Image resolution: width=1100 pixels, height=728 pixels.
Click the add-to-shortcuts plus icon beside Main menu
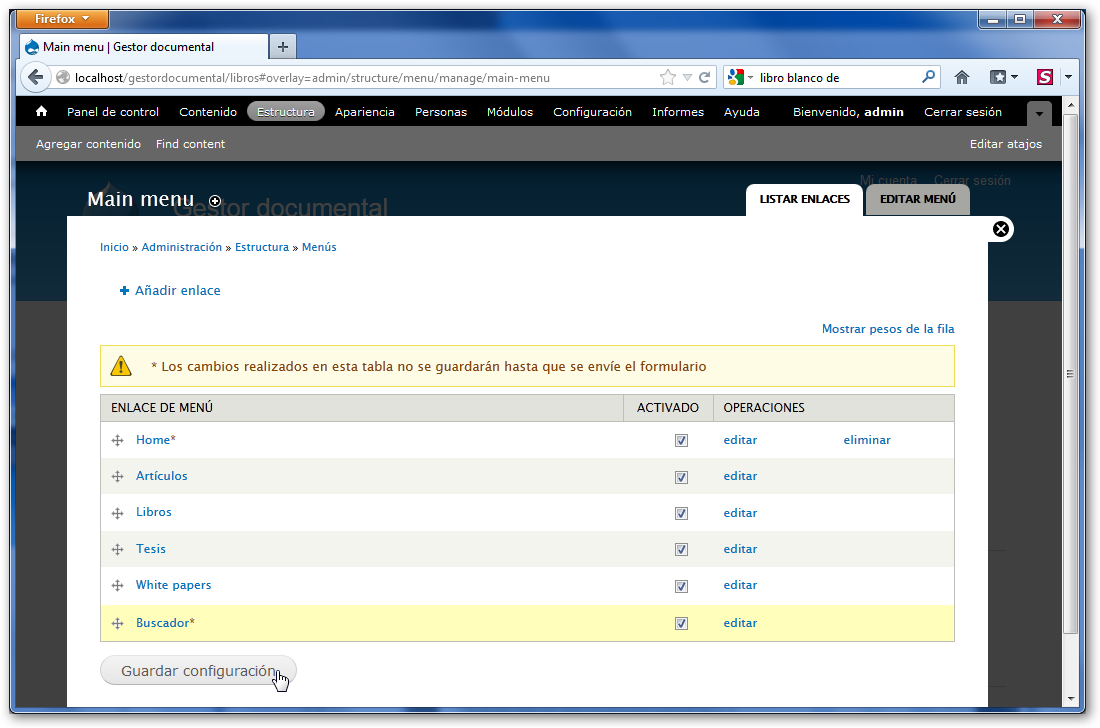(x=215, y=201)
